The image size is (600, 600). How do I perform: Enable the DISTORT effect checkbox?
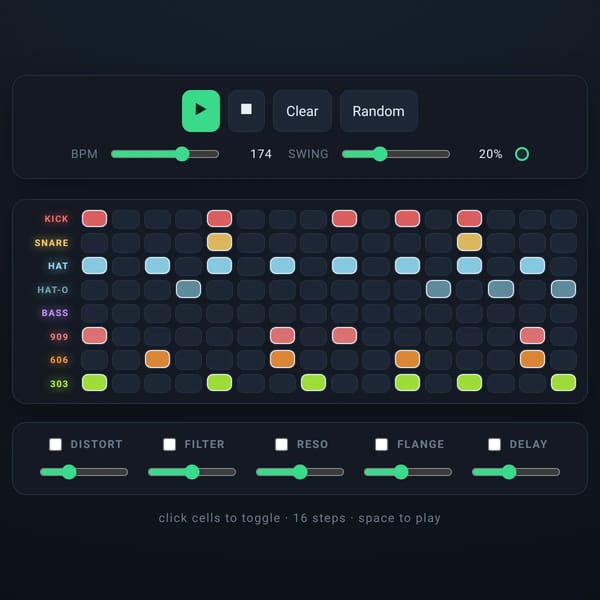(x=55, y=444)
